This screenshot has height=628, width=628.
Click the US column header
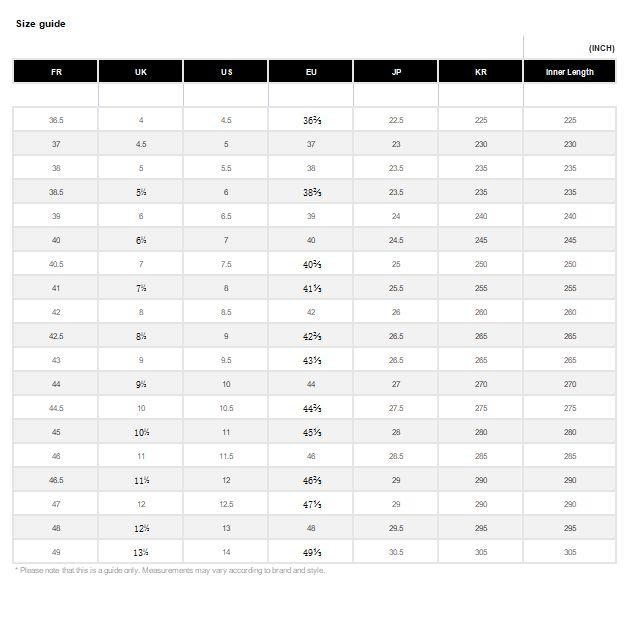click(226, 72)
